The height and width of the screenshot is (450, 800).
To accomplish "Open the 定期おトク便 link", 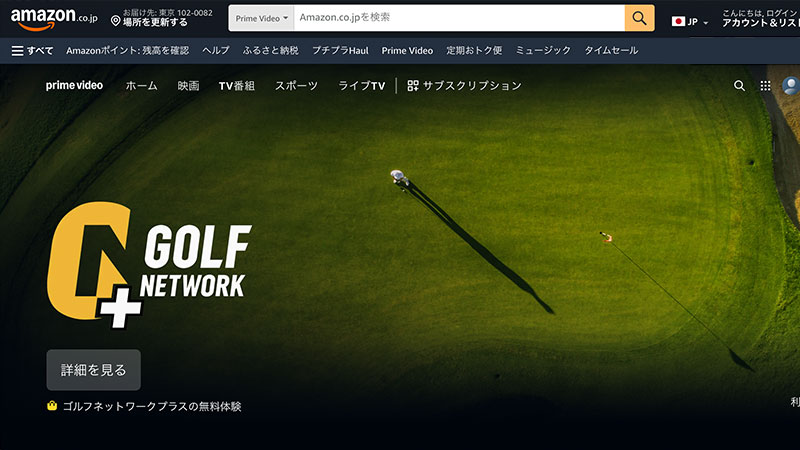I will [474, 51].
